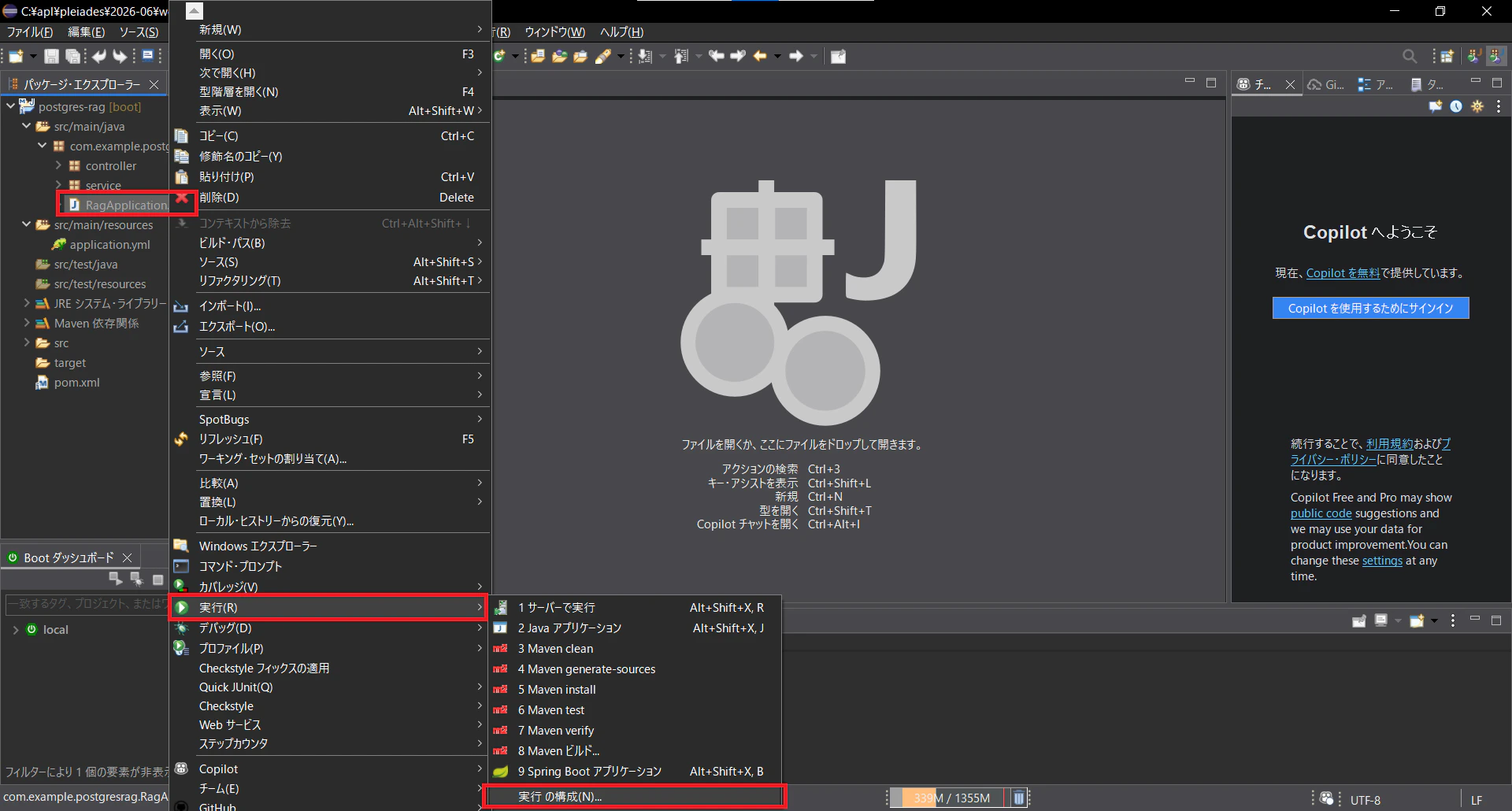
Task: Collapse the postgres-rag project node
Action: pyautogui.click(x=10, y=106)
